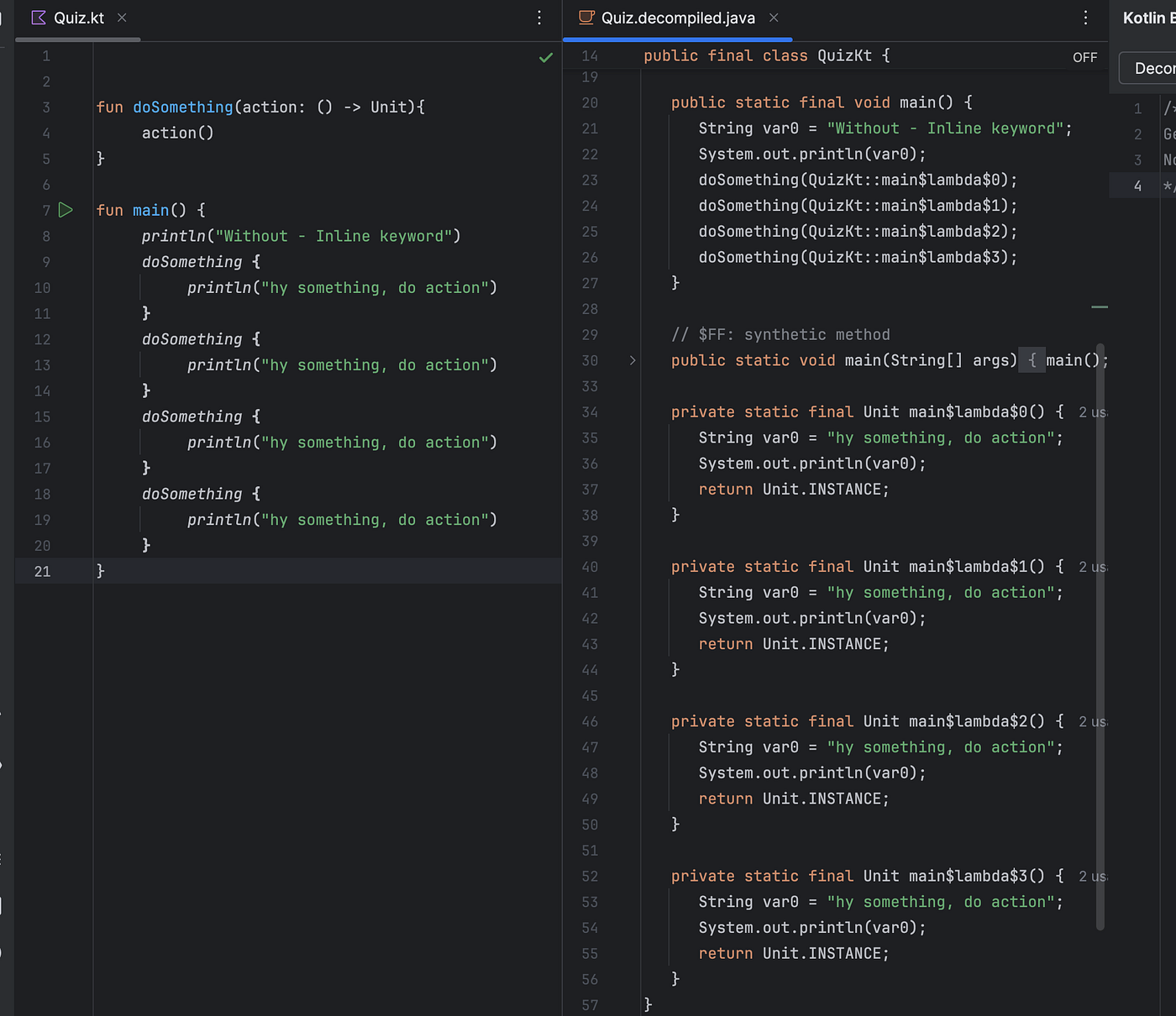Image resolution: width=1176 pixels, height=1016 pixels.
Task: Switch to the Quiz.kt editor tab
Action: tap(78, 18)
